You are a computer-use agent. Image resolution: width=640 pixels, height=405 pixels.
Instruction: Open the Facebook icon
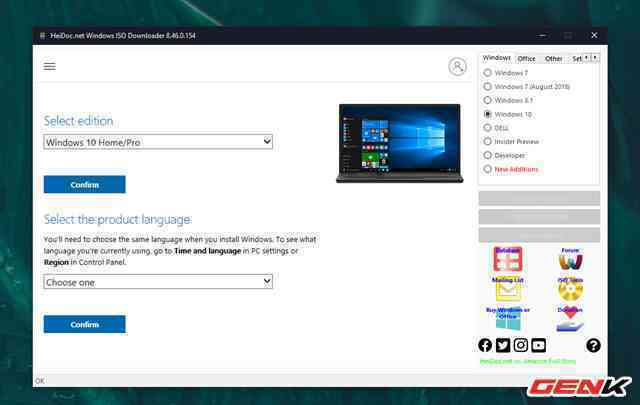(x=485, y=345)
